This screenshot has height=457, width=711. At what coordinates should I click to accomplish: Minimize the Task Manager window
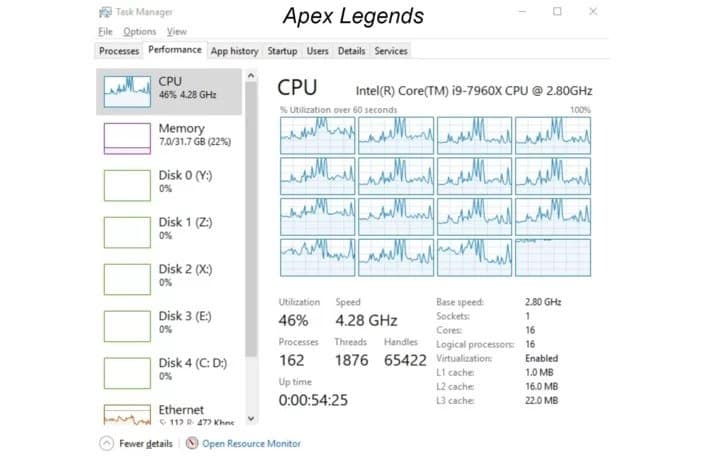tap(522, 11)
